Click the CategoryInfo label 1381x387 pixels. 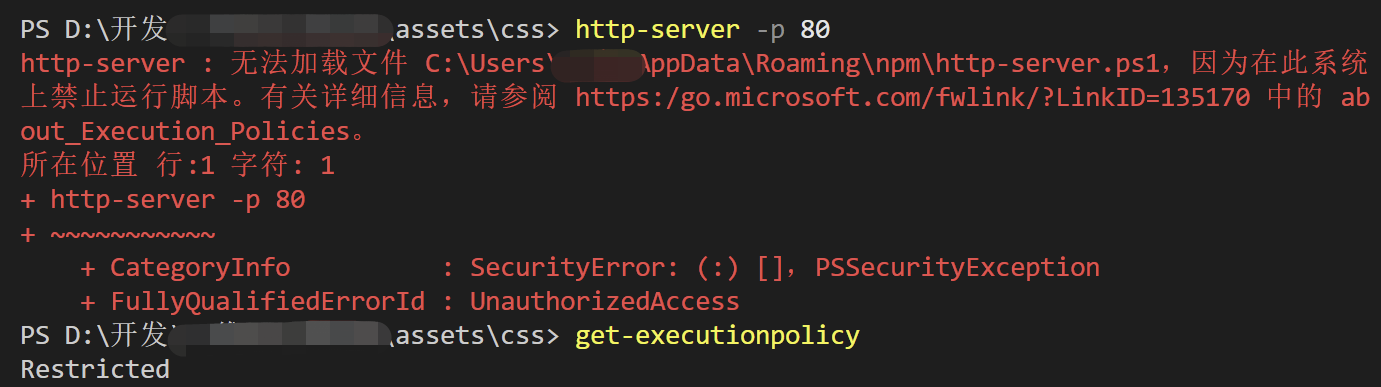click(x=200, y=268)
